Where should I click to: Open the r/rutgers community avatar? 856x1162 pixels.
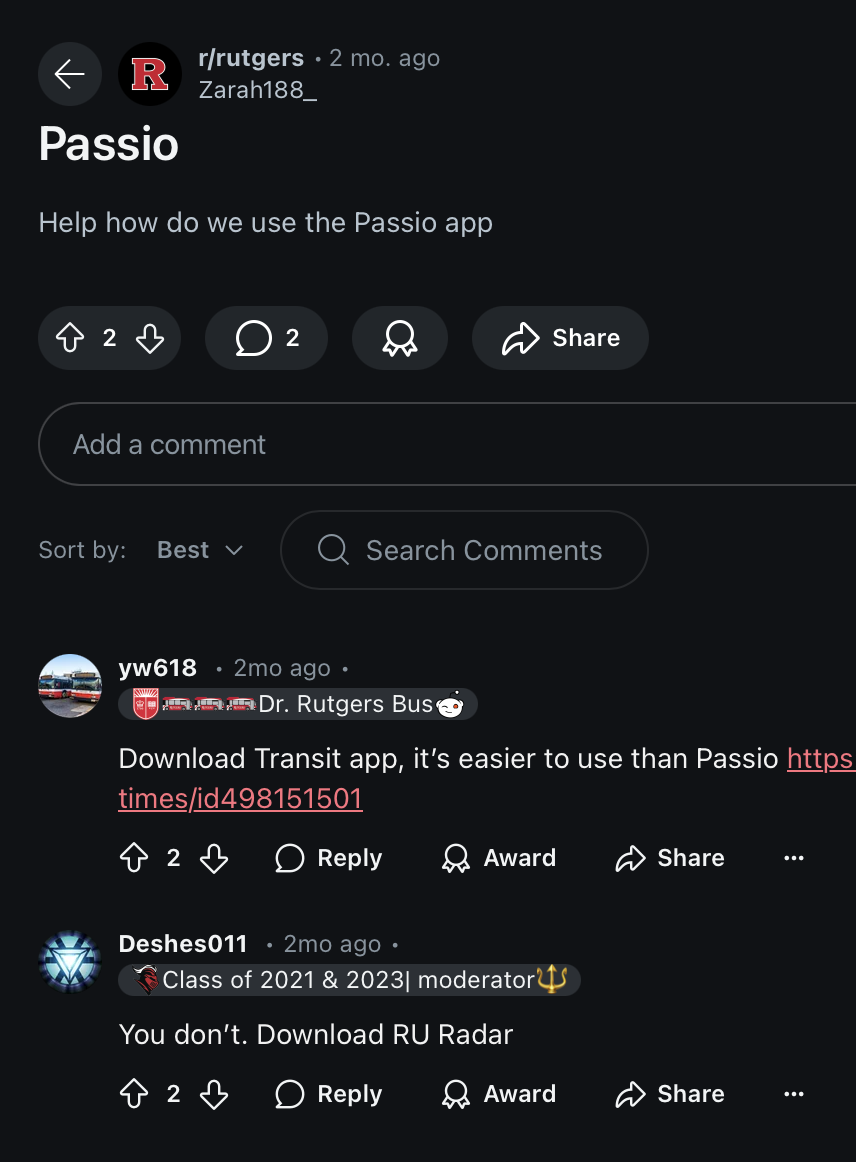tap(150, 74)
